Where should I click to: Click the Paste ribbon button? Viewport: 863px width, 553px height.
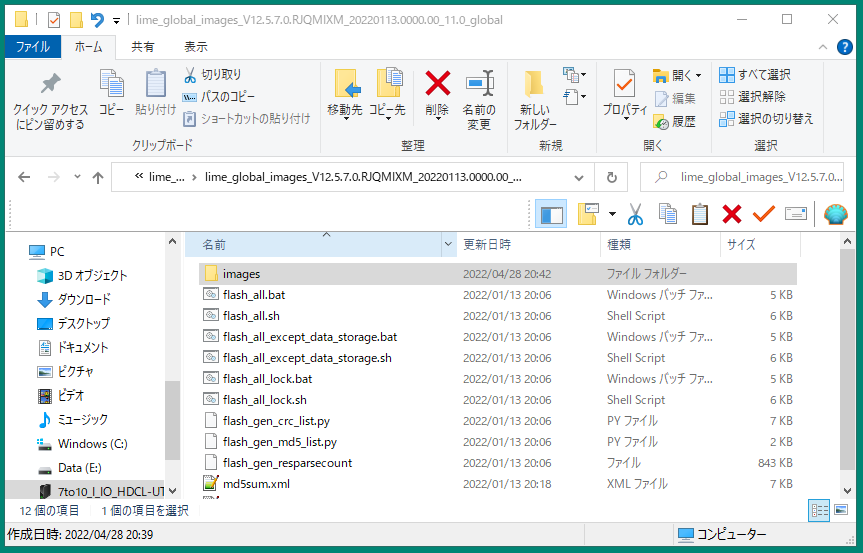point(155,92)
